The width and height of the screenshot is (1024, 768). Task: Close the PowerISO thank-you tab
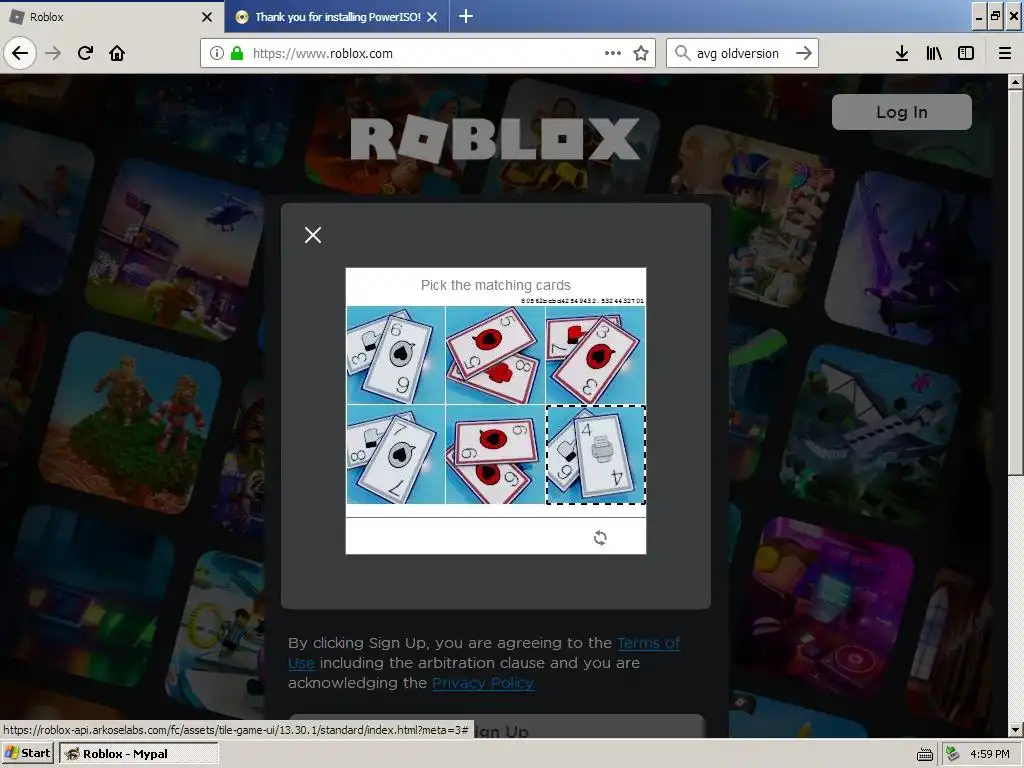[432, 17]
